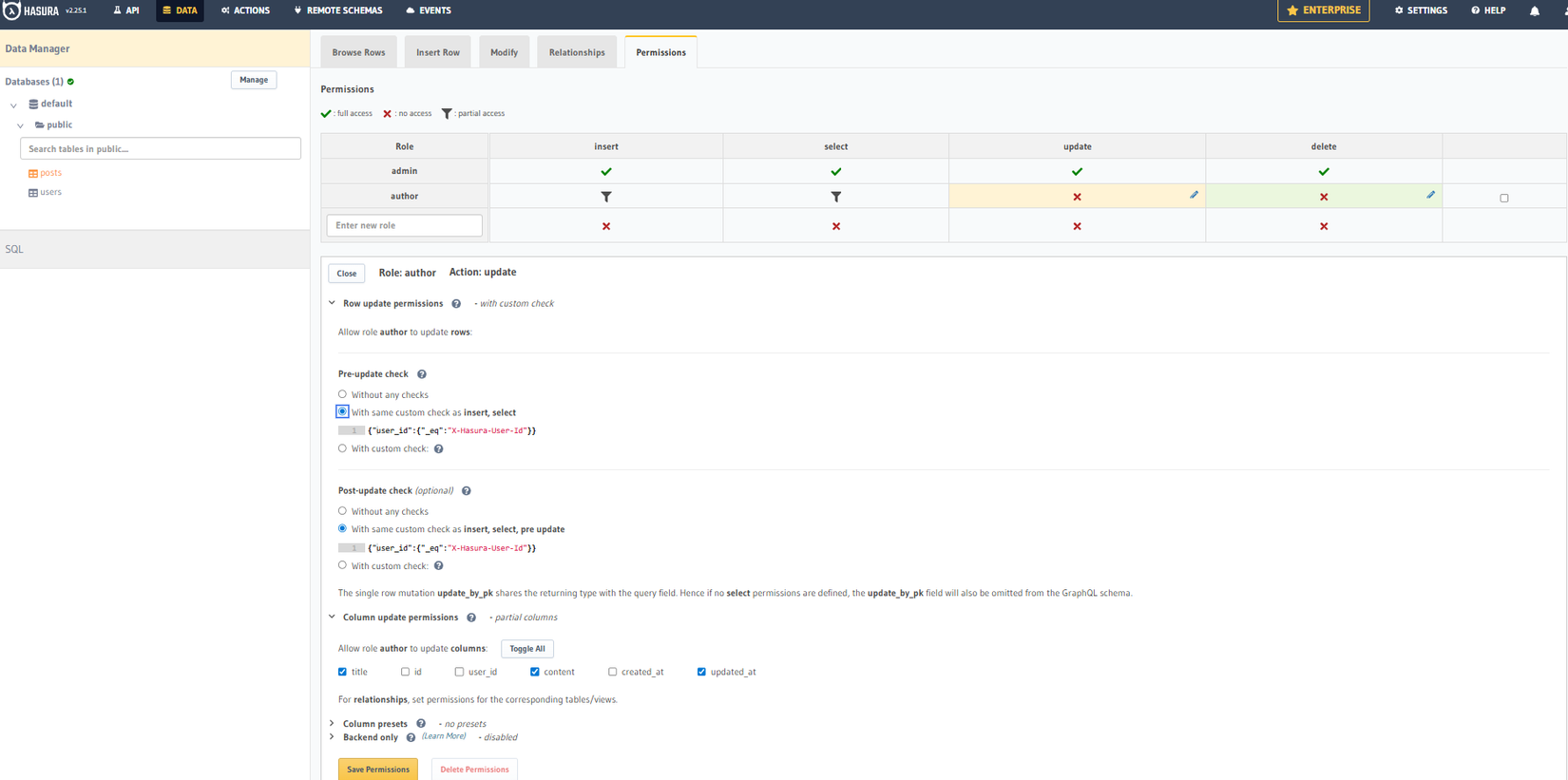This screenshot has height=780, width=1568.
Task: Click help icon next to Column presets
Action: [421, 724]
